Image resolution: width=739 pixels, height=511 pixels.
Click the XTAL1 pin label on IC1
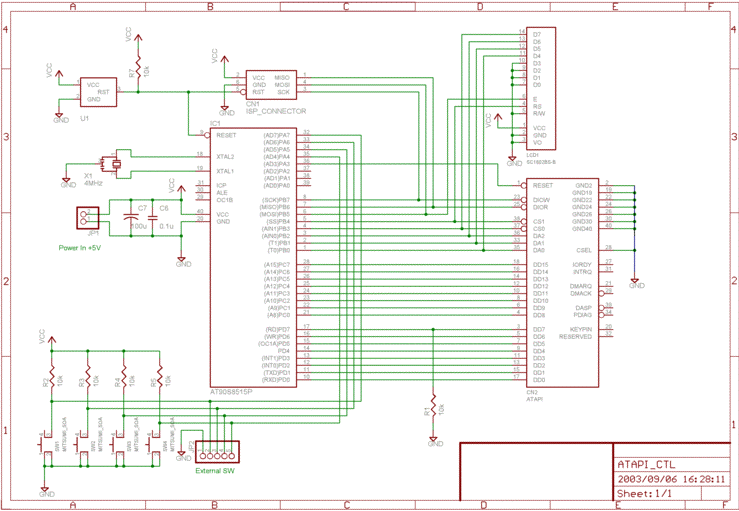pos(226,171)
